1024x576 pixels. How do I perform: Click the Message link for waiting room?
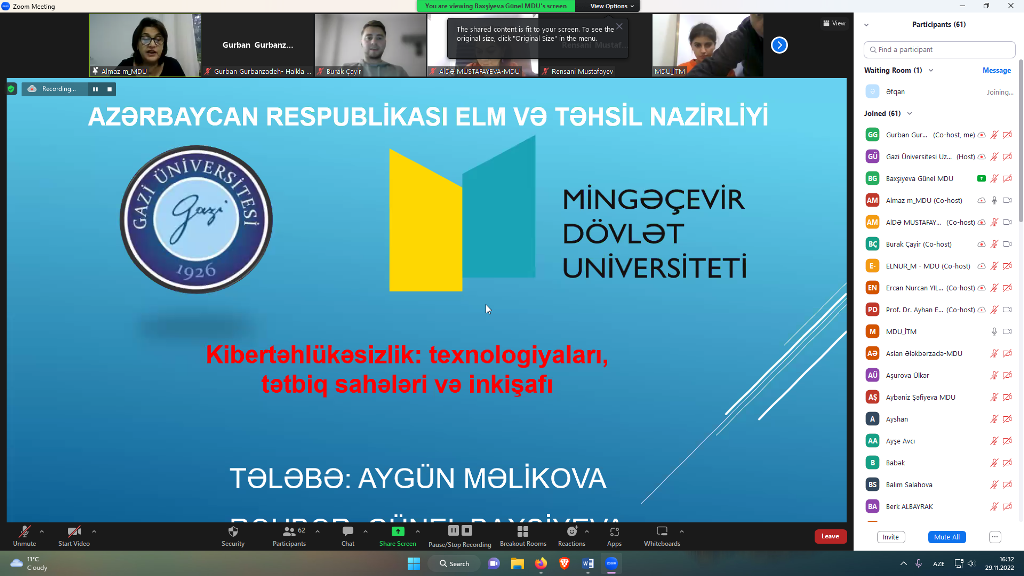996,70
